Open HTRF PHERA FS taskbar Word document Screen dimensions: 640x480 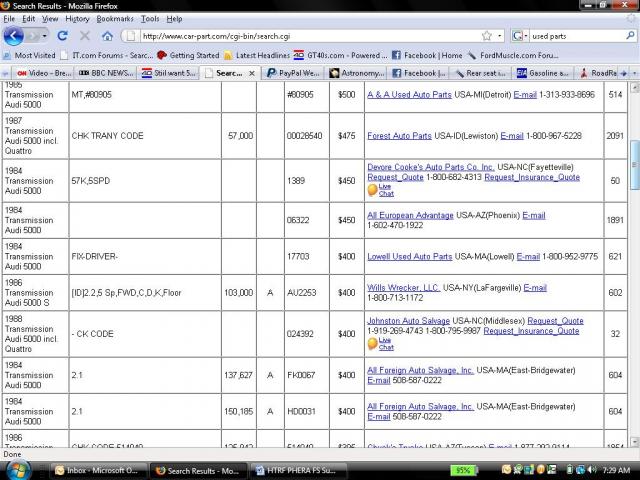click(x=298, y=471)
